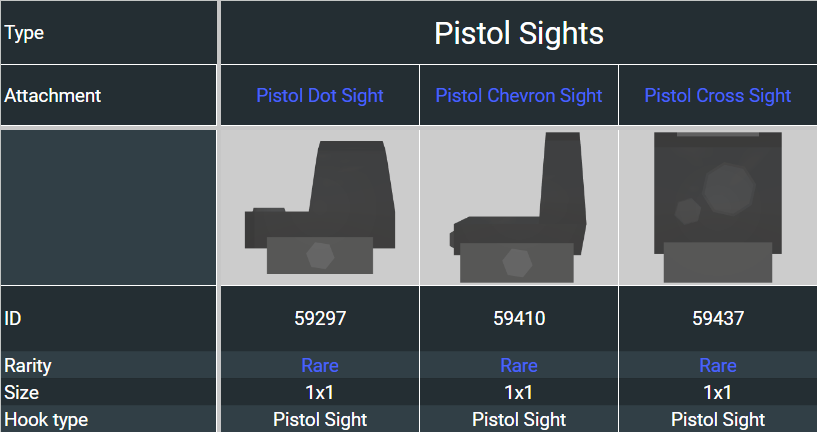Click Rare link in Chevron Sight column
Image resolution: width=817 pixels, height=432 pixels.
(x=519, y=366)
